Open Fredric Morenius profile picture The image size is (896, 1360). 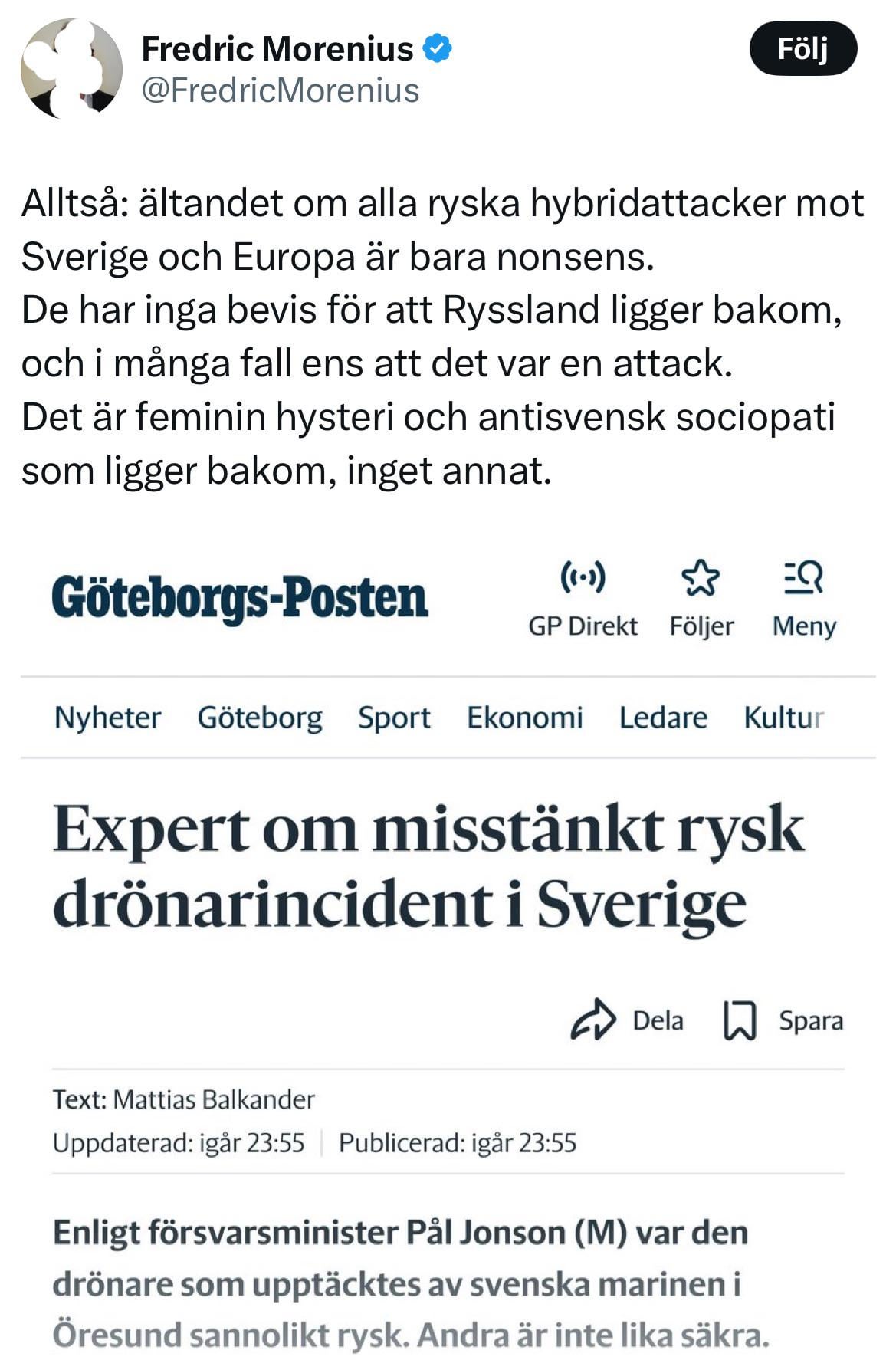pos(71,69)
